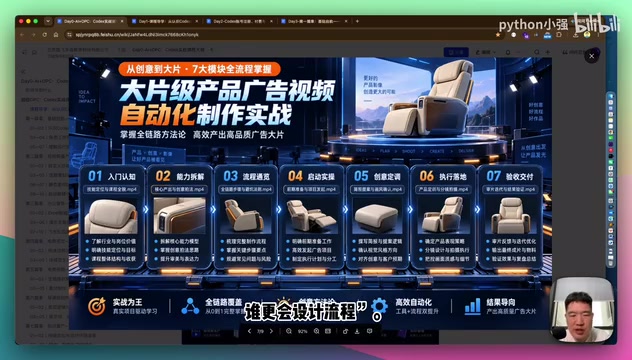Close the Day0 browser tab

pos(122,21)
